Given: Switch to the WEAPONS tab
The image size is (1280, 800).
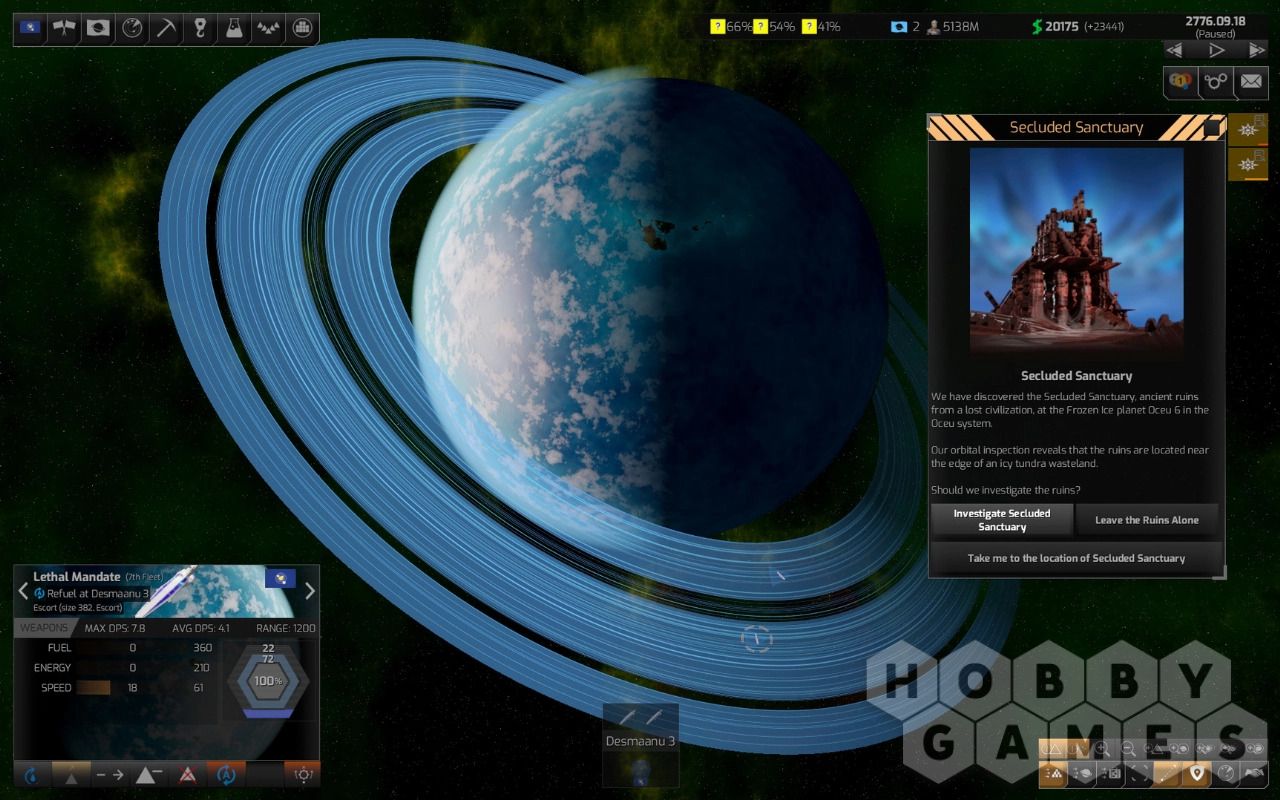Looking at the screenshot, I should (44, 628).
